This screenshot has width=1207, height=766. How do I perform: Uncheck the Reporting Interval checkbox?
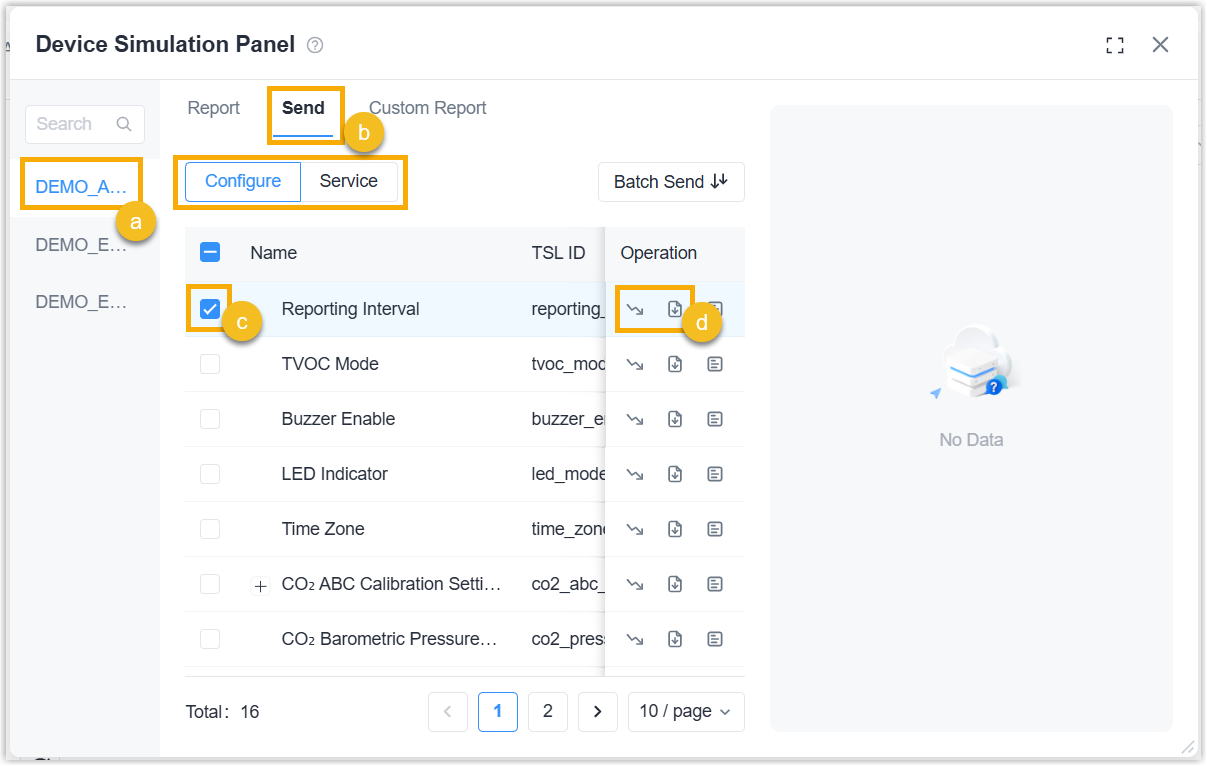coord(210,309)
